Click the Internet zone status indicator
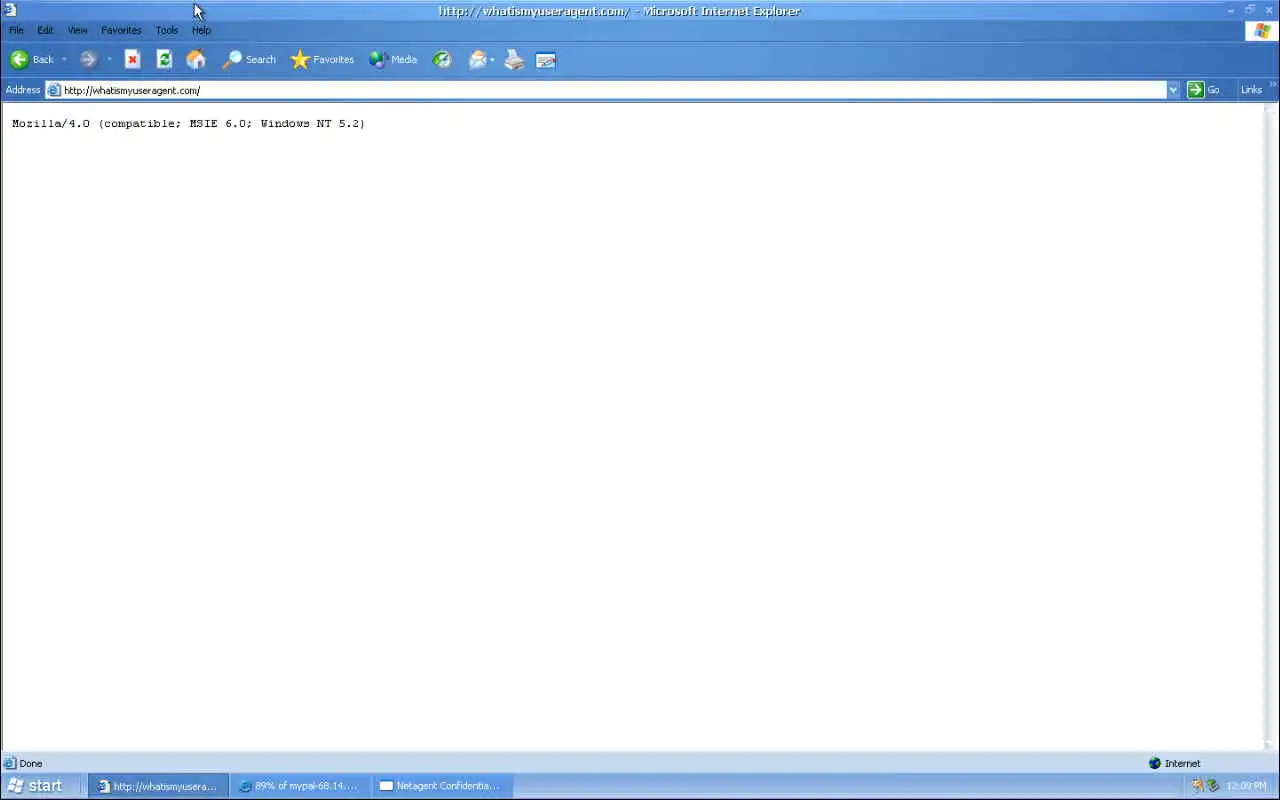This screenshot has height=800, width=1280. 1175,764
